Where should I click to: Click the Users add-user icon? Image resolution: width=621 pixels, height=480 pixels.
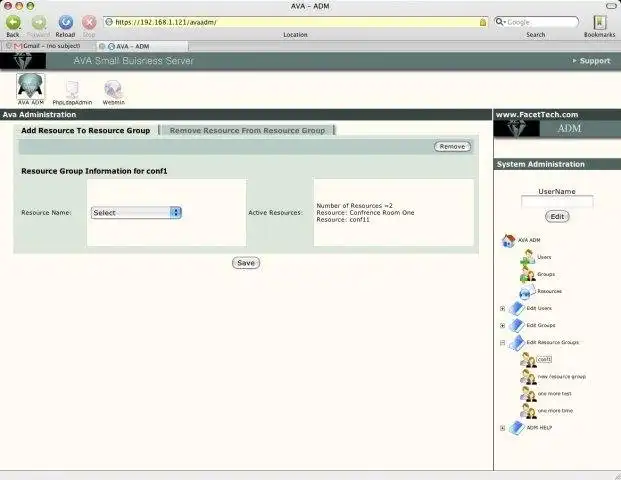tap(528, 257)
